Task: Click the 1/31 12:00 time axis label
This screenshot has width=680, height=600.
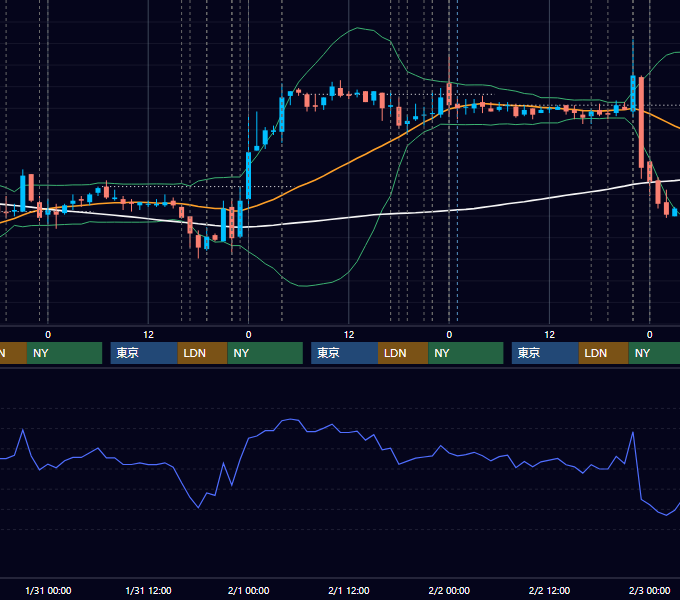Action: [x=148, y=590]
